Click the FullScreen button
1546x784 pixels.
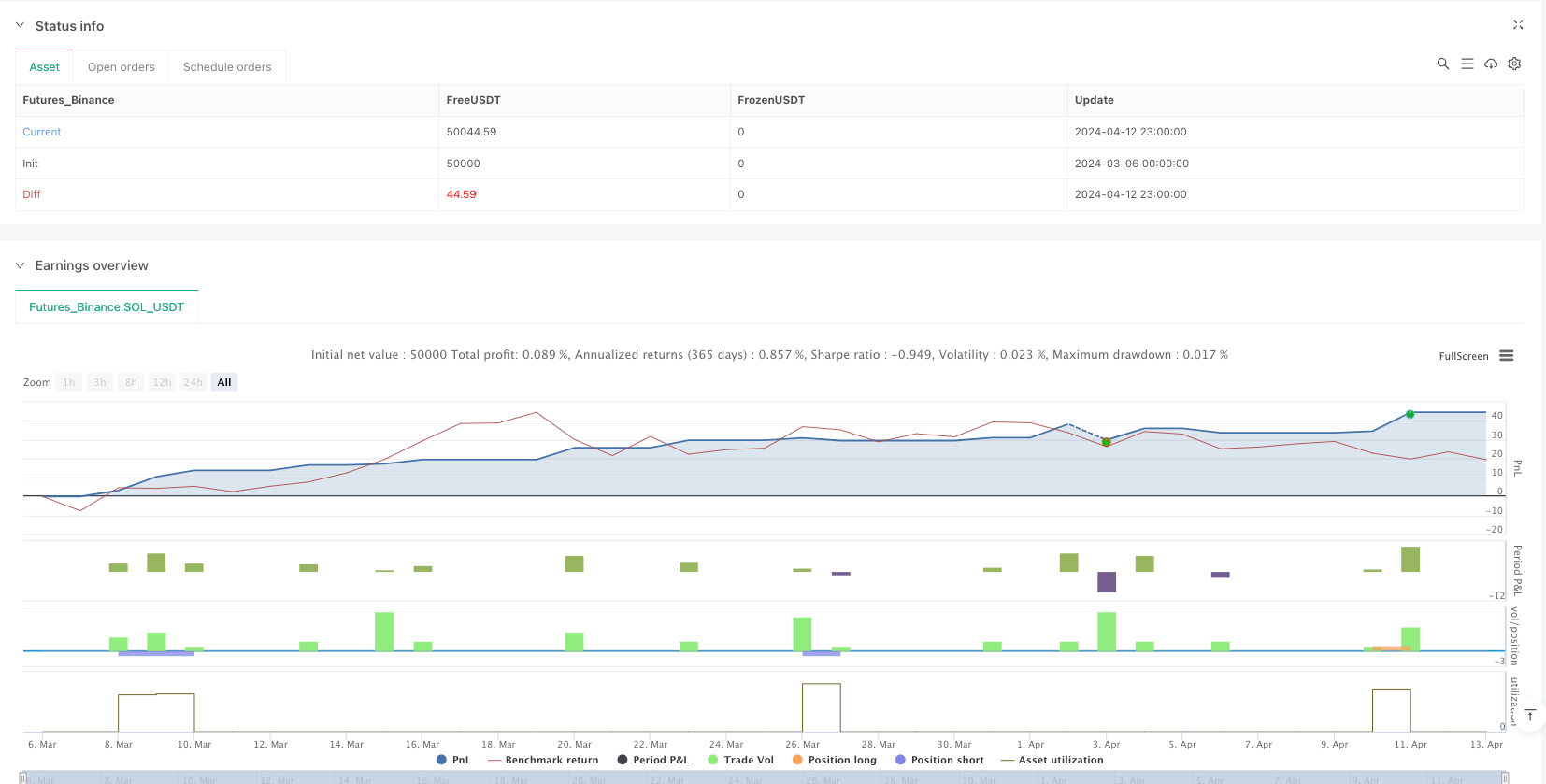1463,356
